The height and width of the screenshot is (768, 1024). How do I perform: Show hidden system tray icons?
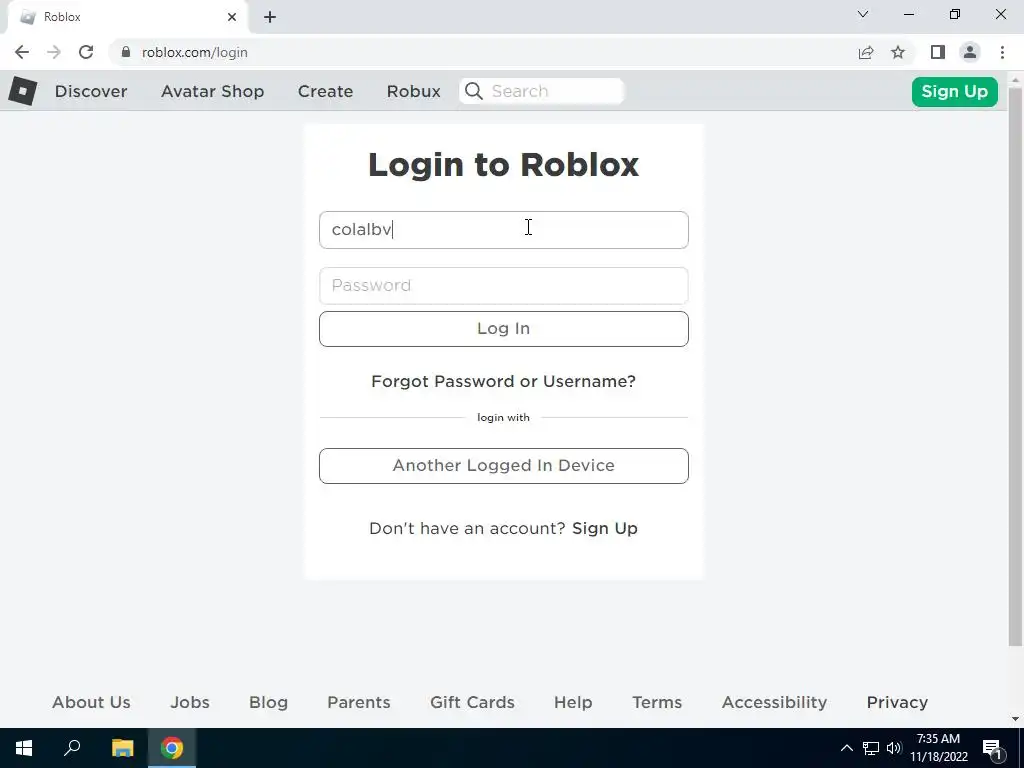coord(846,748)
